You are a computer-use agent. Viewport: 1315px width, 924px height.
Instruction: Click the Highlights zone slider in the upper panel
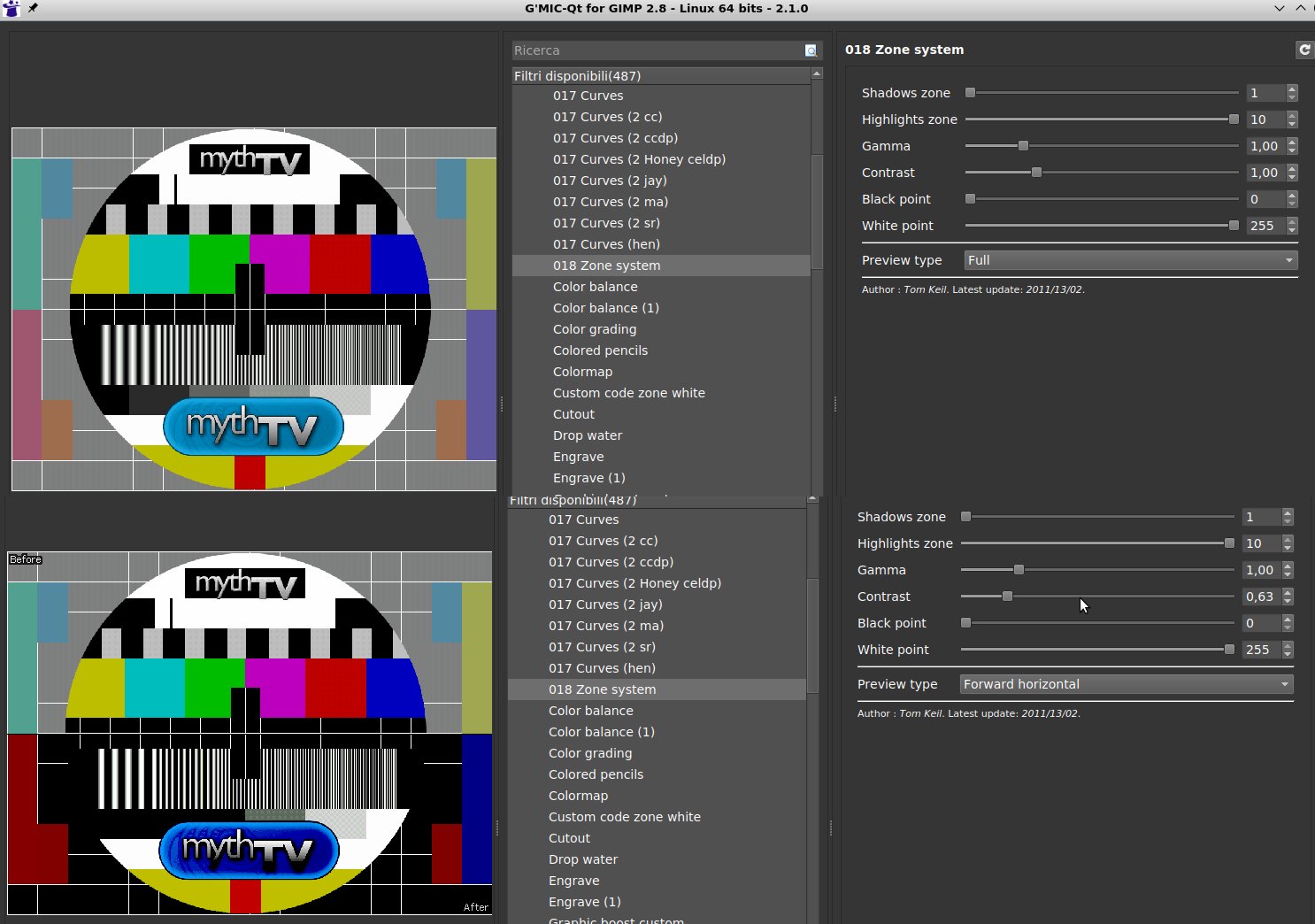(1102, 119)
